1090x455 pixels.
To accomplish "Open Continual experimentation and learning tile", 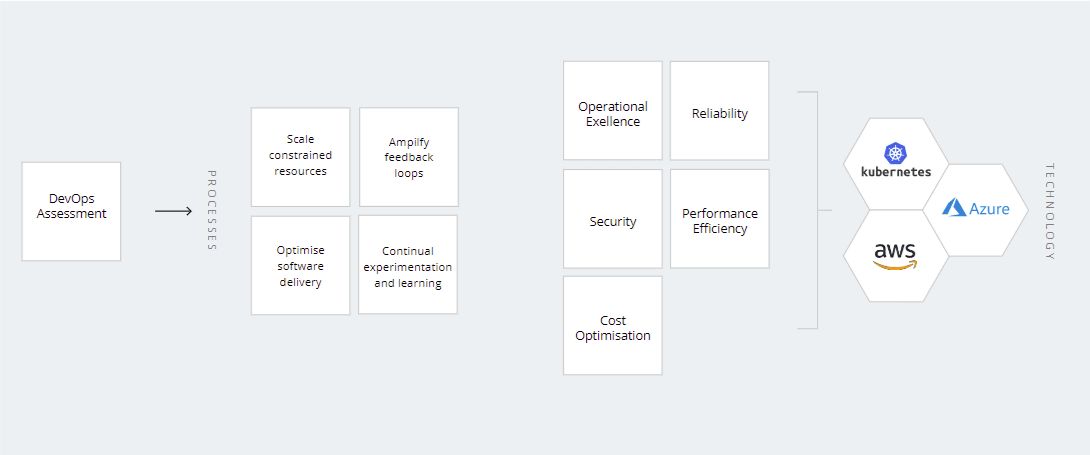I will (x=408, y=265).
